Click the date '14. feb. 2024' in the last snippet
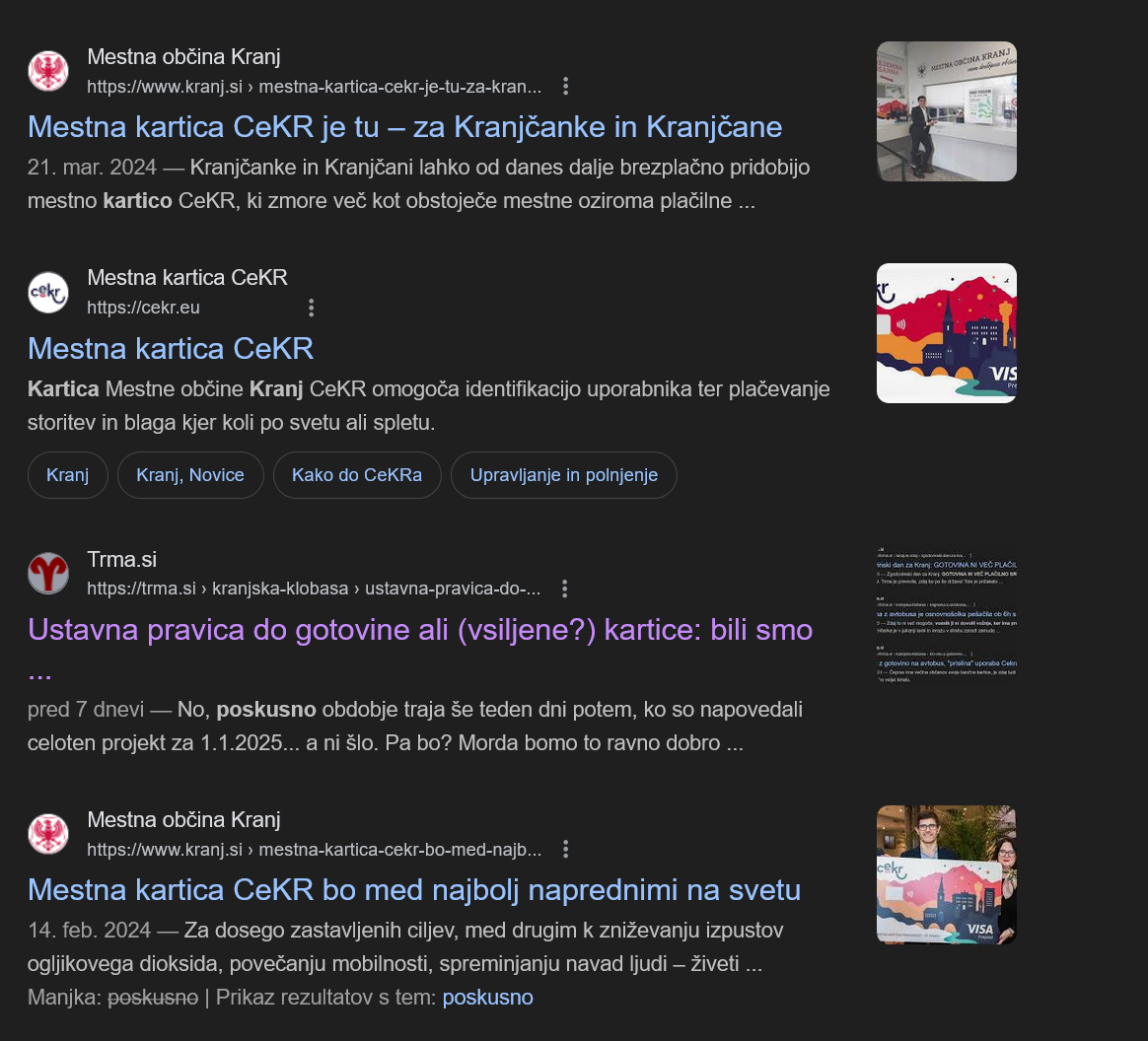The height and width of the screenshot is (1041, 1148). (90, 931)
